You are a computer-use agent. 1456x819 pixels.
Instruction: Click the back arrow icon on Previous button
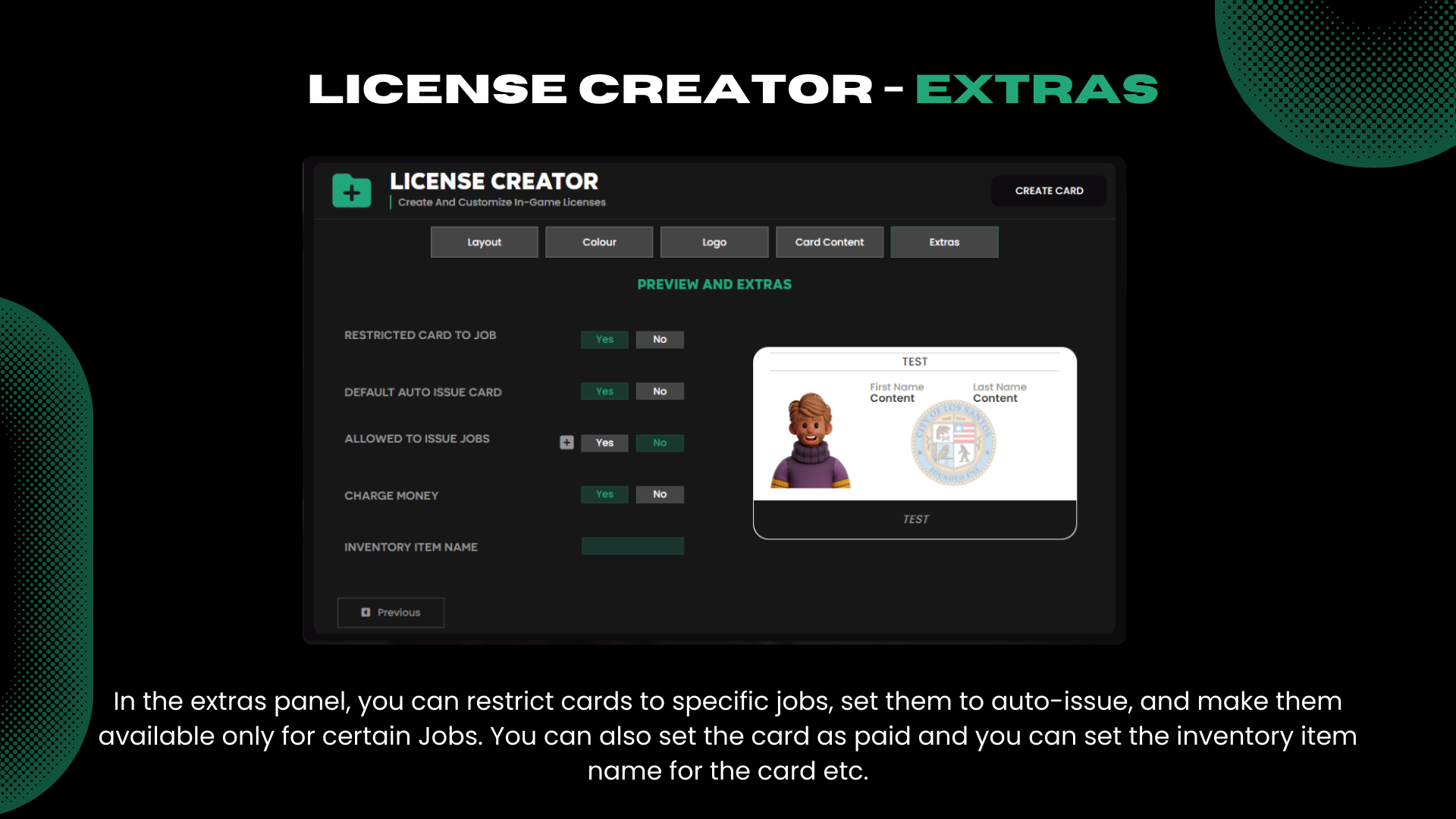point(366,612)
